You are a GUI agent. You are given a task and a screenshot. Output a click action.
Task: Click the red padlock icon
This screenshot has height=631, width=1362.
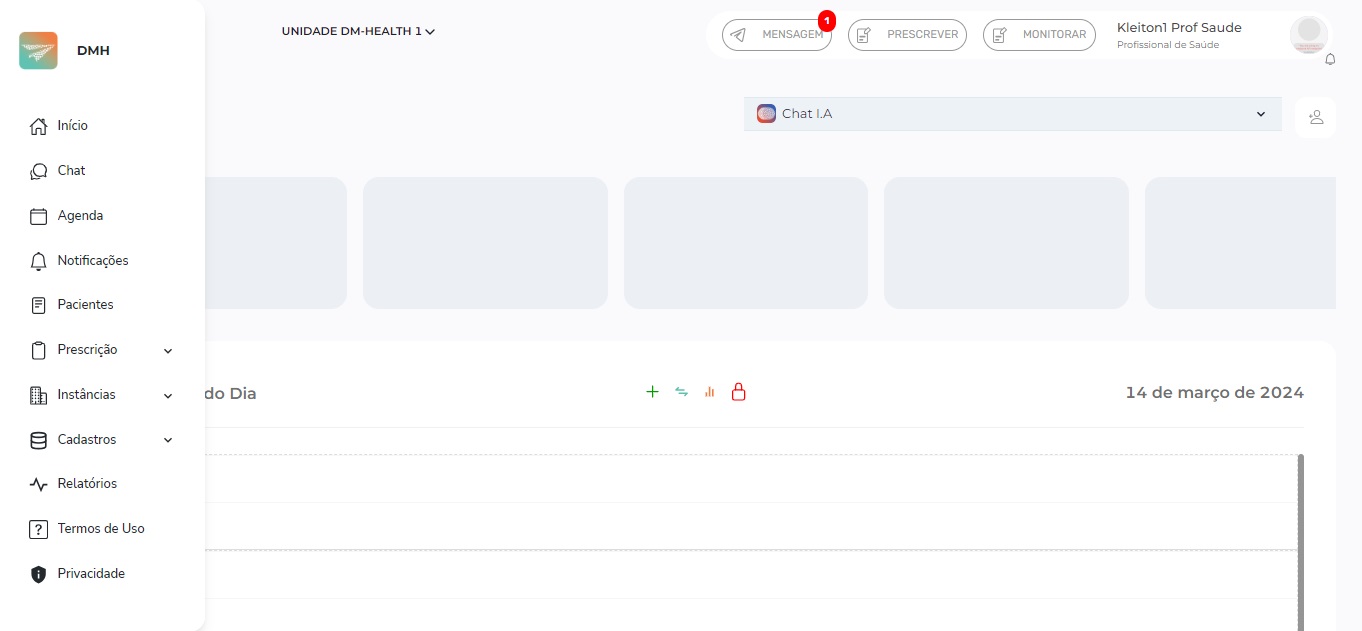[739, 392]
